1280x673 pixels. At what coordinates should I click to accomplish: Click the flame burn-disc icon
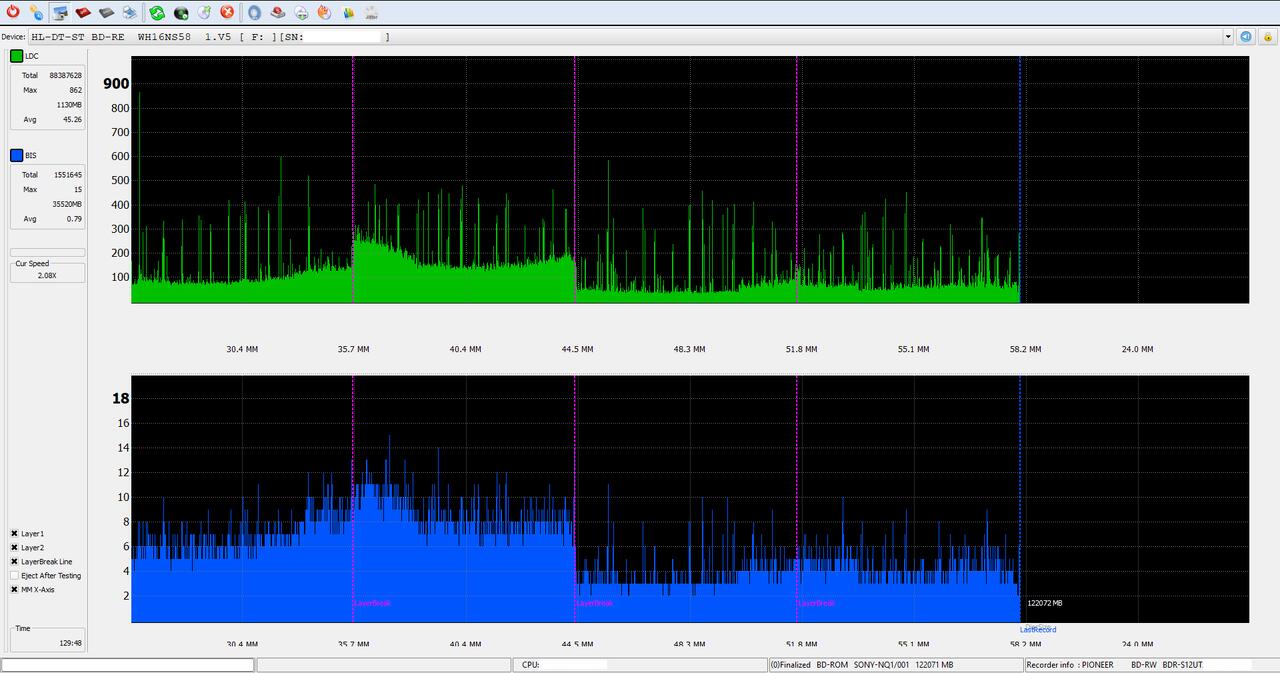click(324, 12)
